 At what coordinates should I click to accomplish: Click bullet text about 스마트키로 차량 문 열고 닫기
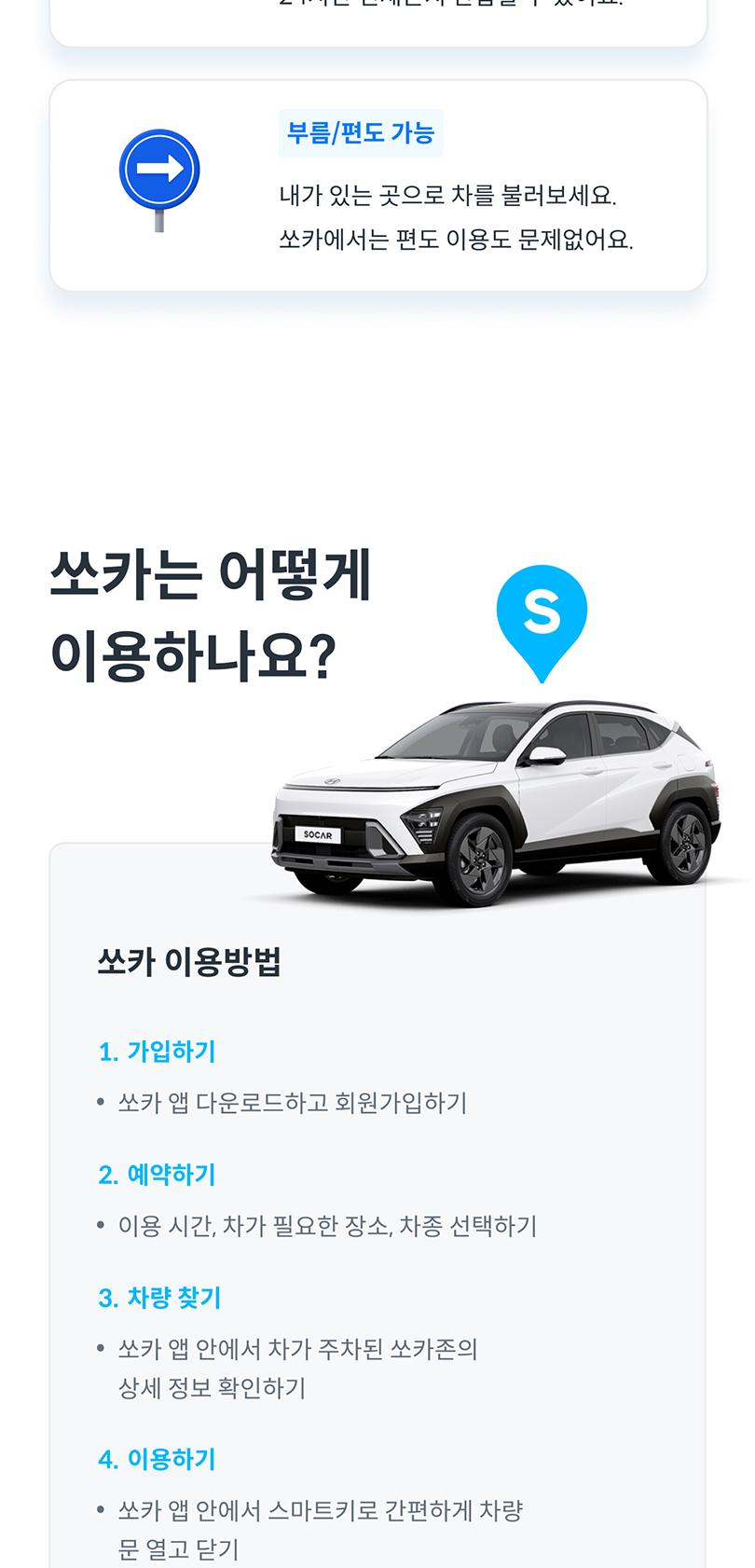(x=320, y=1530)
